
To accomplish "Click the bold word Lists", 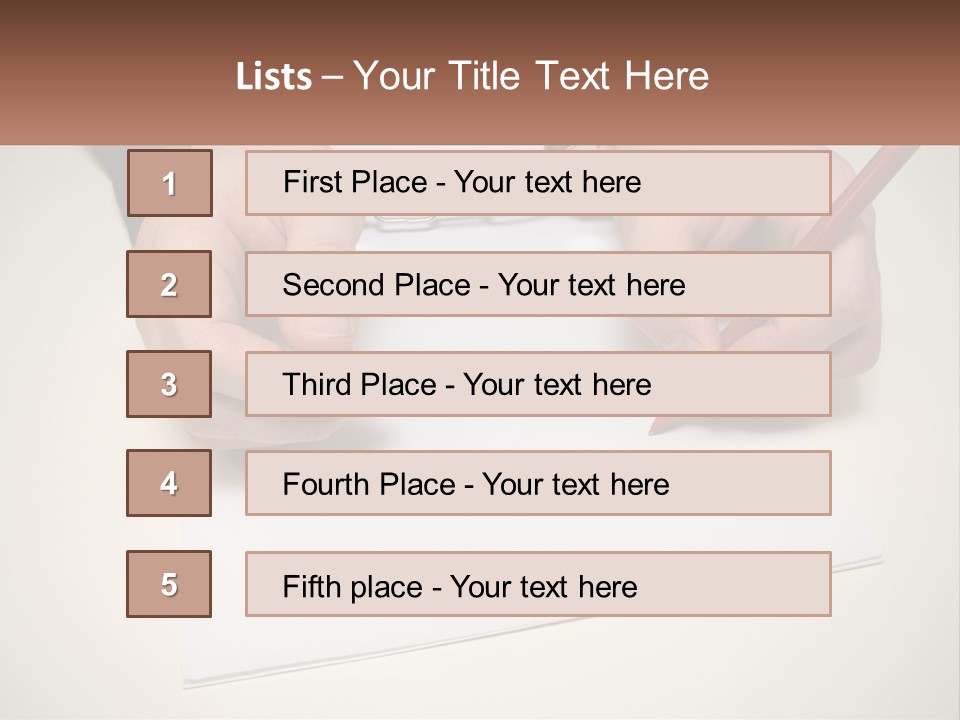I will [274, 77].
